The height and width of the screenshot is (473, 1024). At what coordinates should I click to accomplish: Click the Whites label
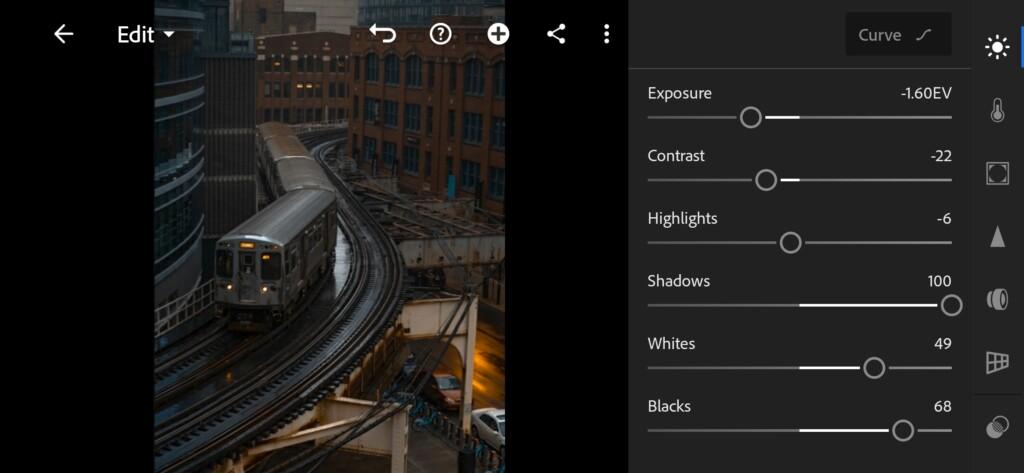671,344
